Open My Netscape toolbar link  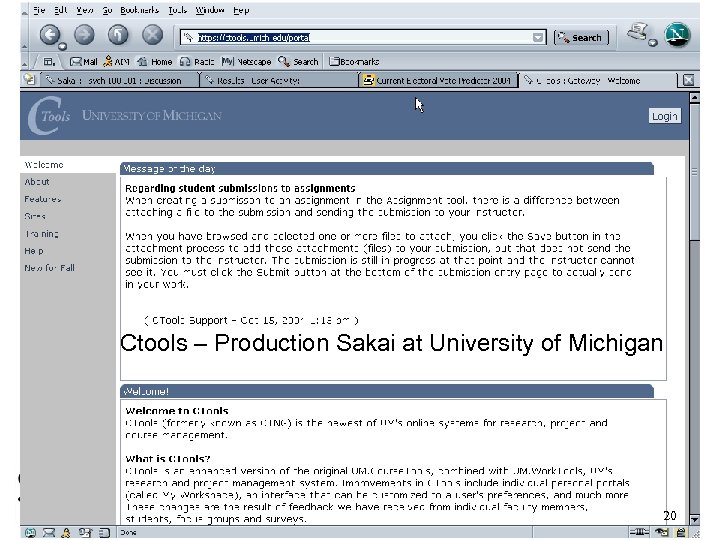click(246, 62)
